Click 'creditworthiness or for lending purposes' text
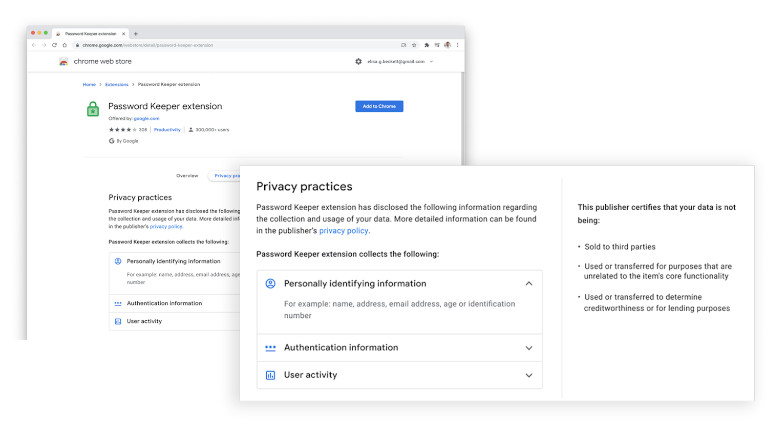 (x=657, y=309)
